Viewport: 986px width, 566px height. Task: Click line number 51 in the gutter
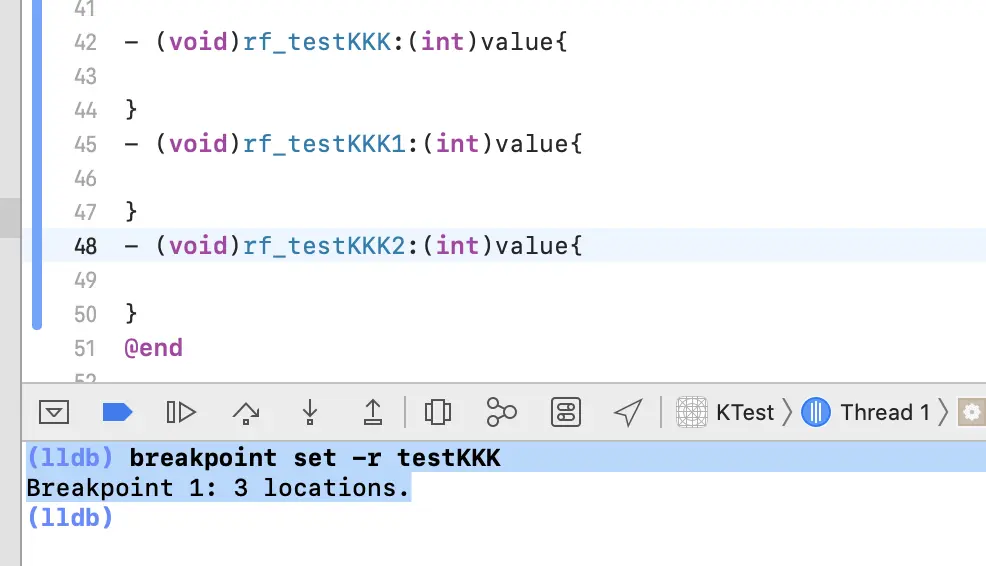85,348
